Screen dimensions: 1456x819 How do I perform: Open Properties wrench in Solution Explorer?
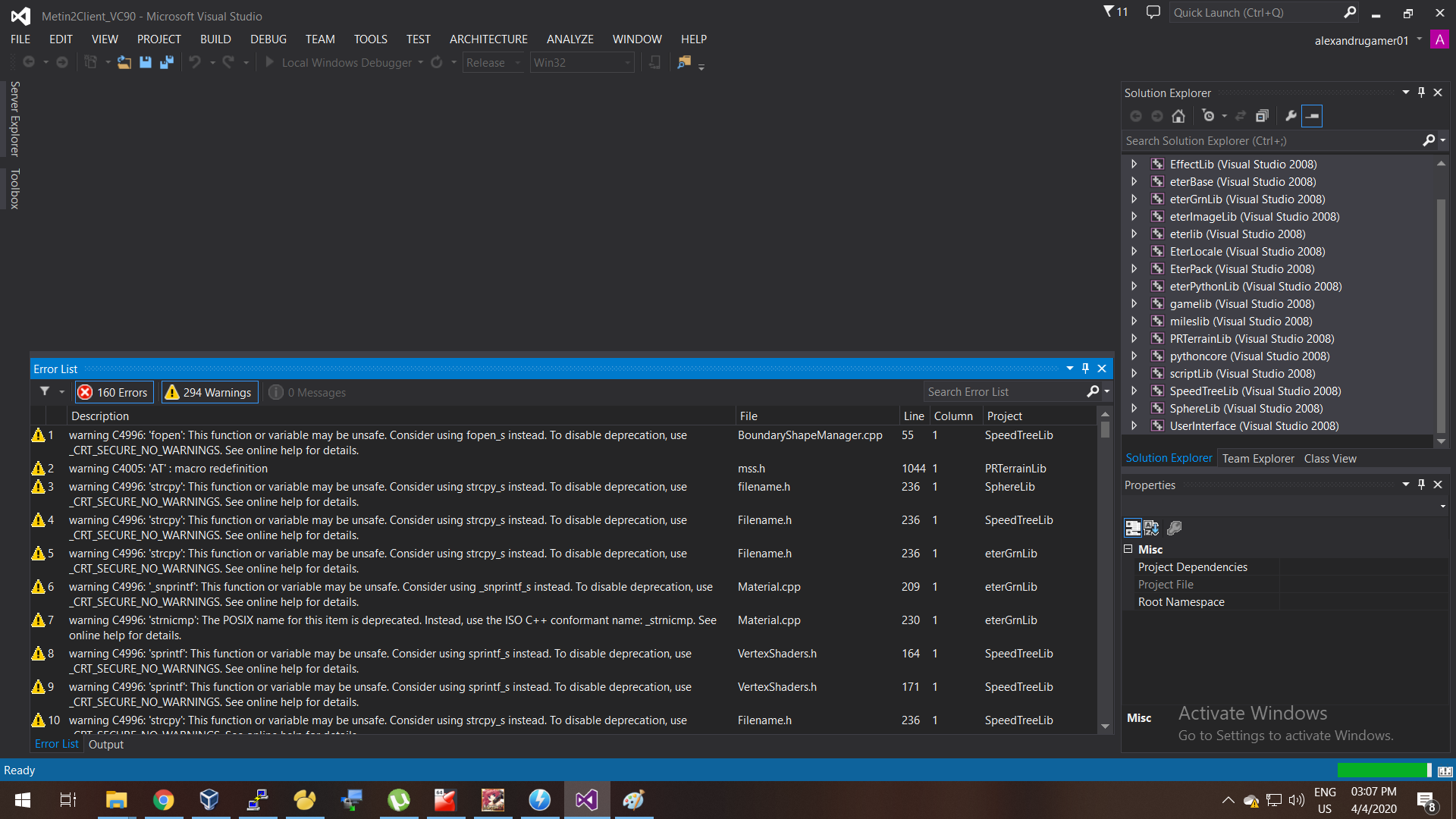[x=1291, y=116]
